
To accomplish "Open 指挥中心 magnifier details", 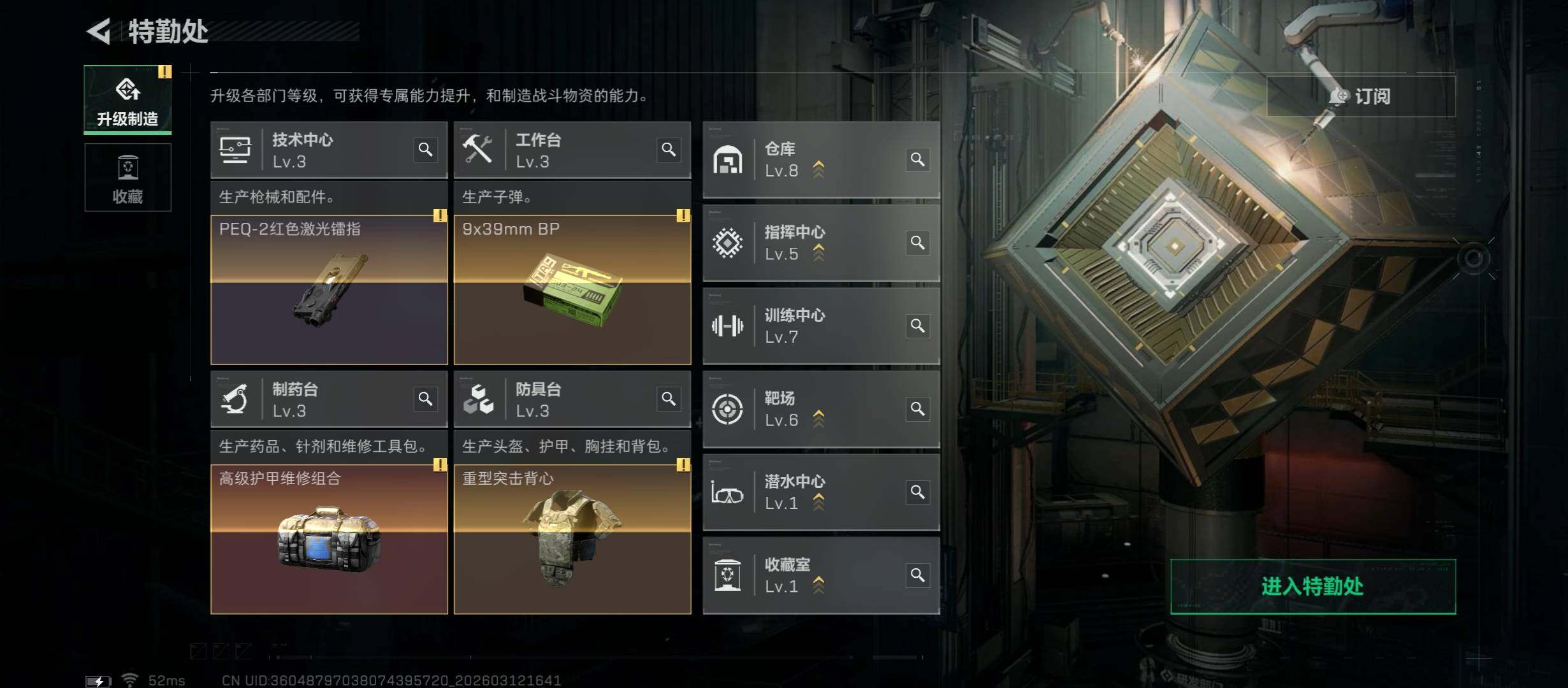I will 918,243.
